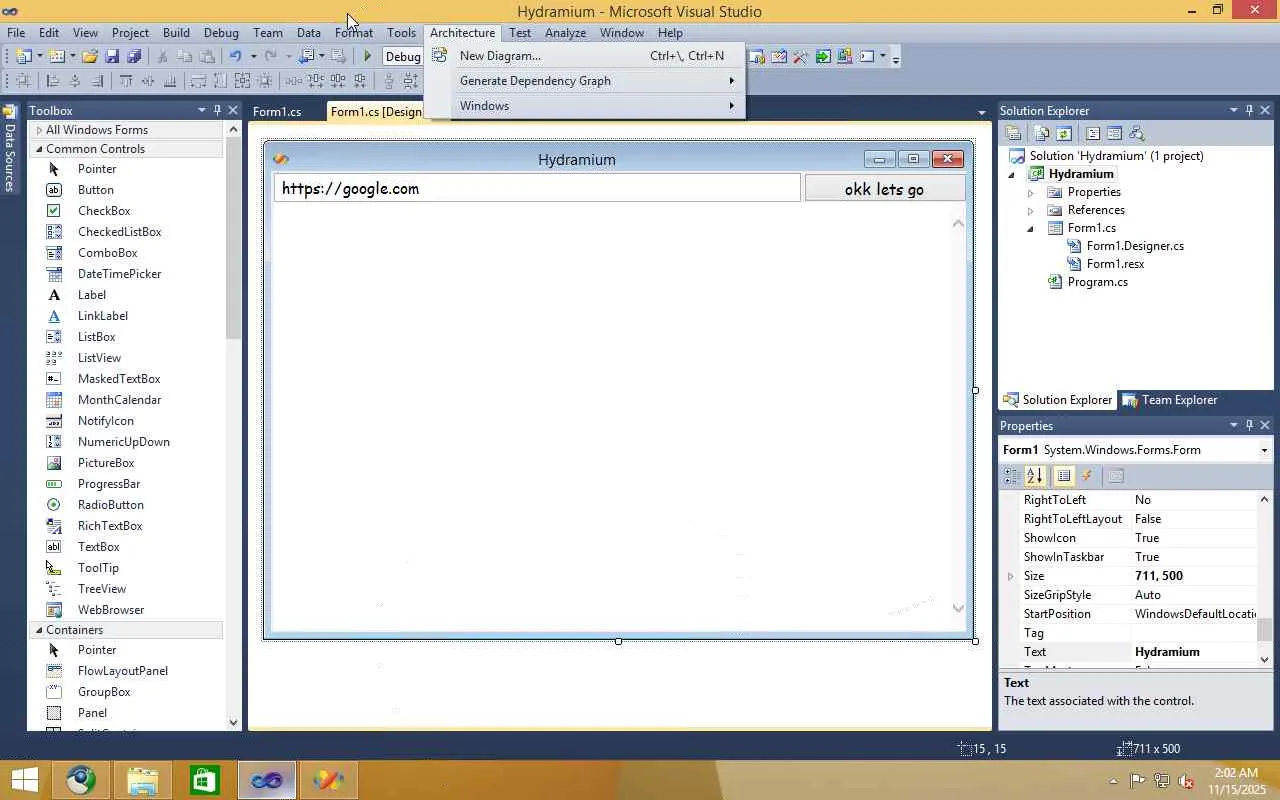The width and height of the screenshot is (1280, 800).
Task: Open File Explorer from the taskbar
Action: [x=143, y=780]
